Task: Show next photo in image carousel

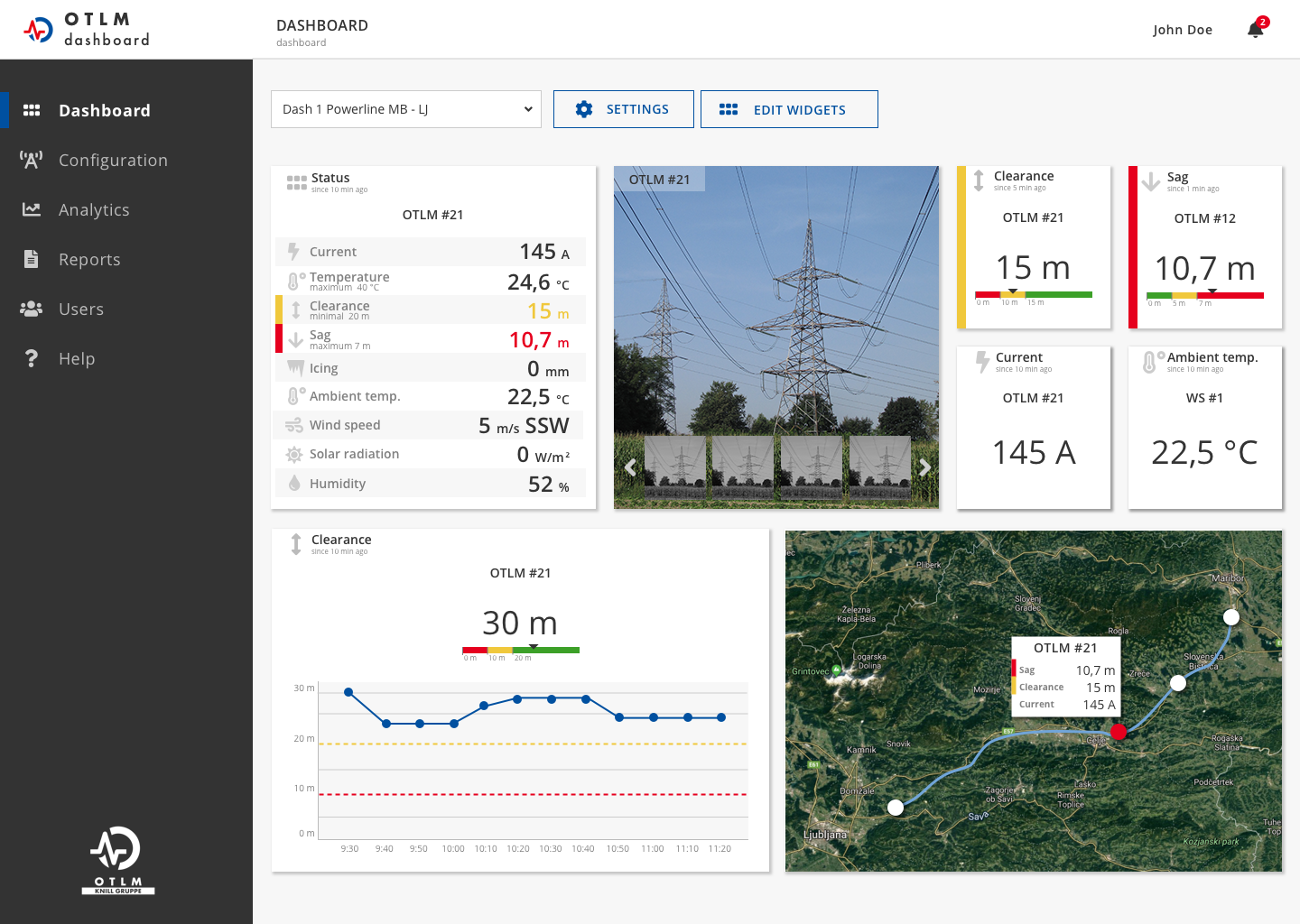Action: [x=924, y=467]
